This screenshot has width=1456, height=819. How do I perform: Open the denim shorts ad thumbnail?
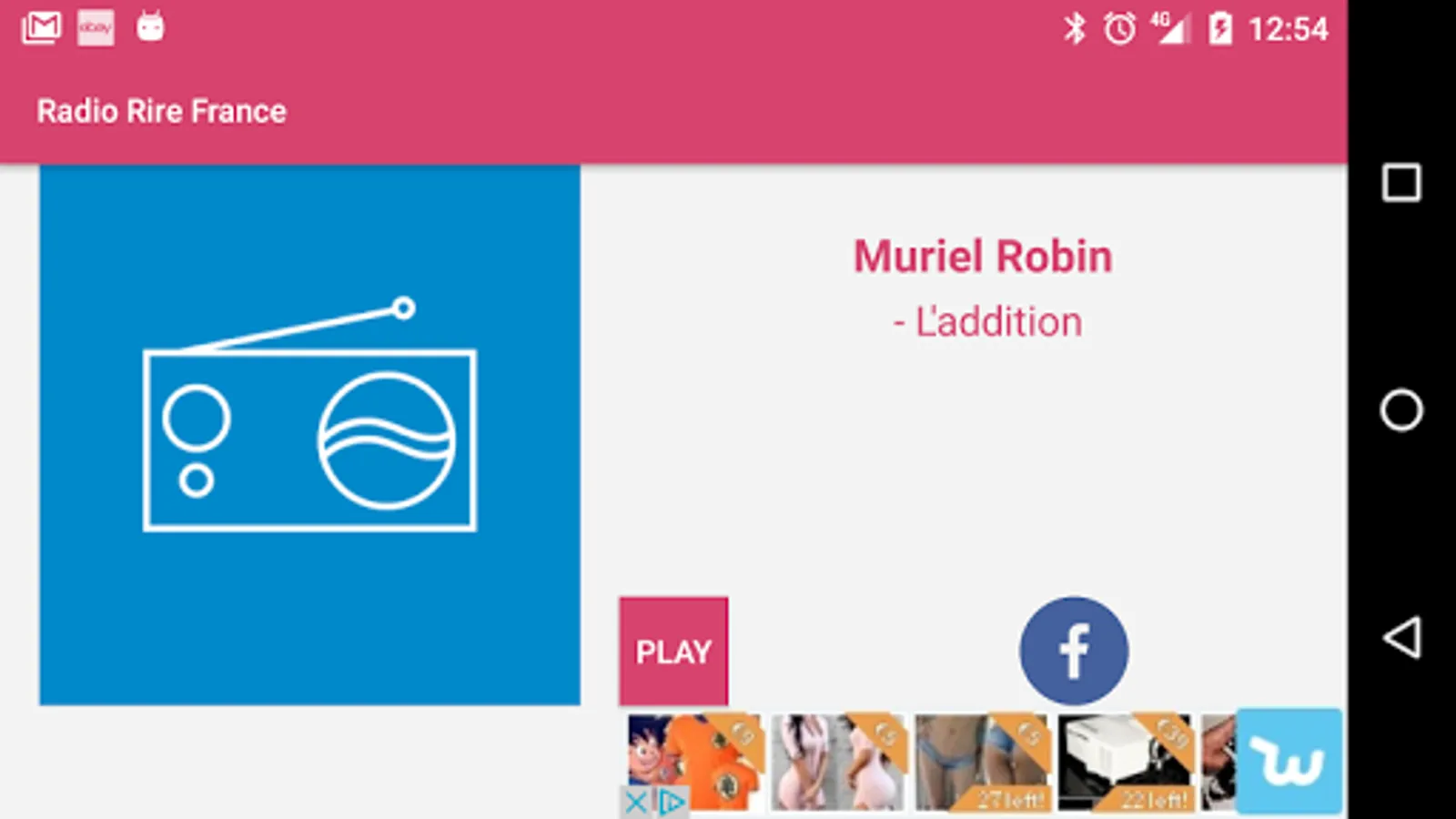(x=981, y=763)
